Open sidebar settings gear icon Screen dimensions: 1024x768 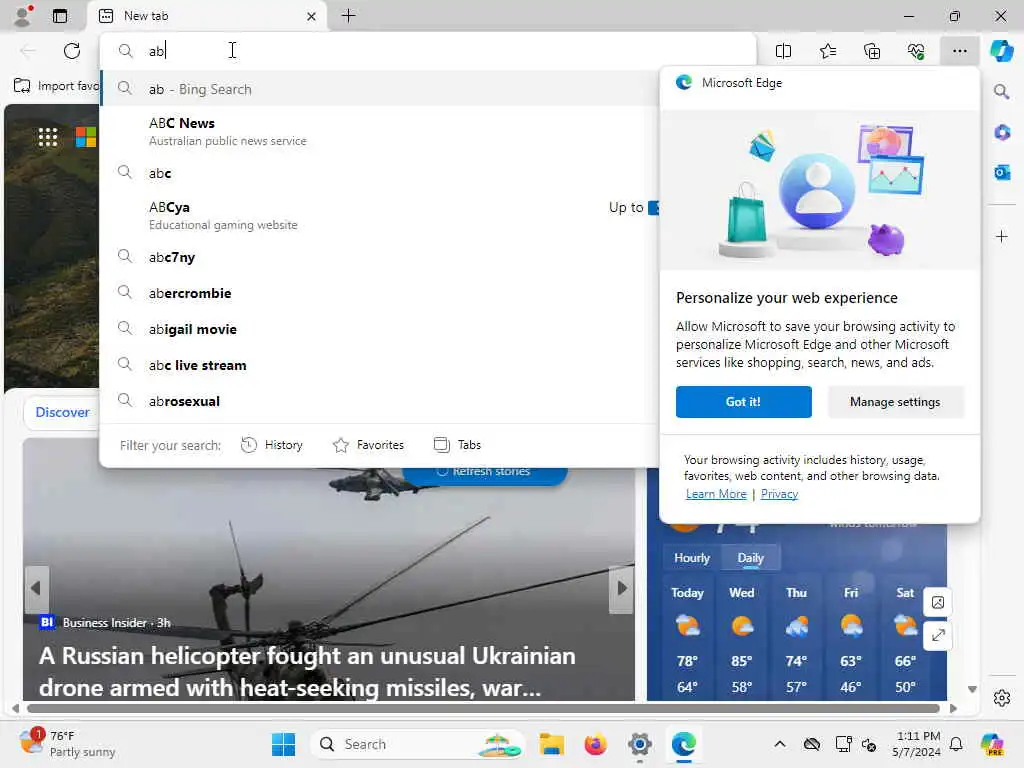pyautogui.click(x=1002, y=698)
